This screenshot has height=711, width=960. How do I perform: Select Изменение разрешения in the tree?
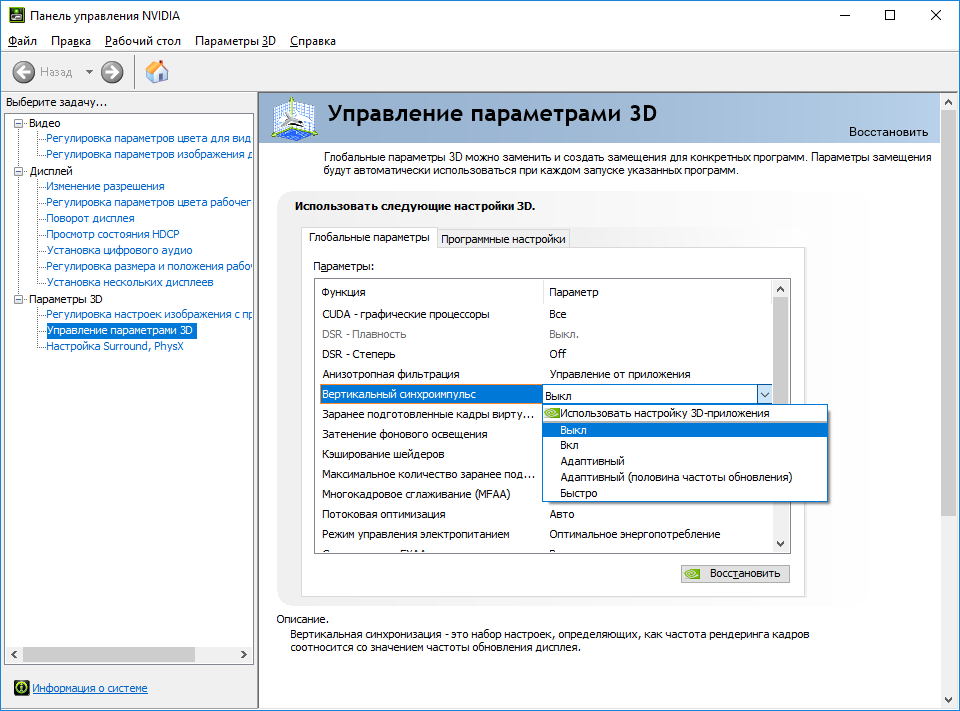click(105, 186)
